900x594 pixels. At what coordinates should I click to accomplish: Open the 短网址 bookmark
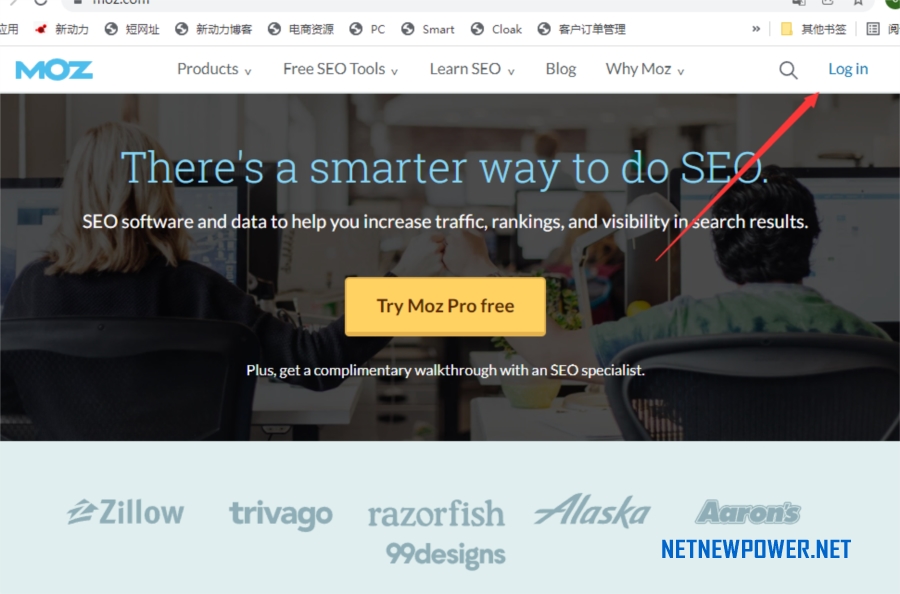(132, 29)
